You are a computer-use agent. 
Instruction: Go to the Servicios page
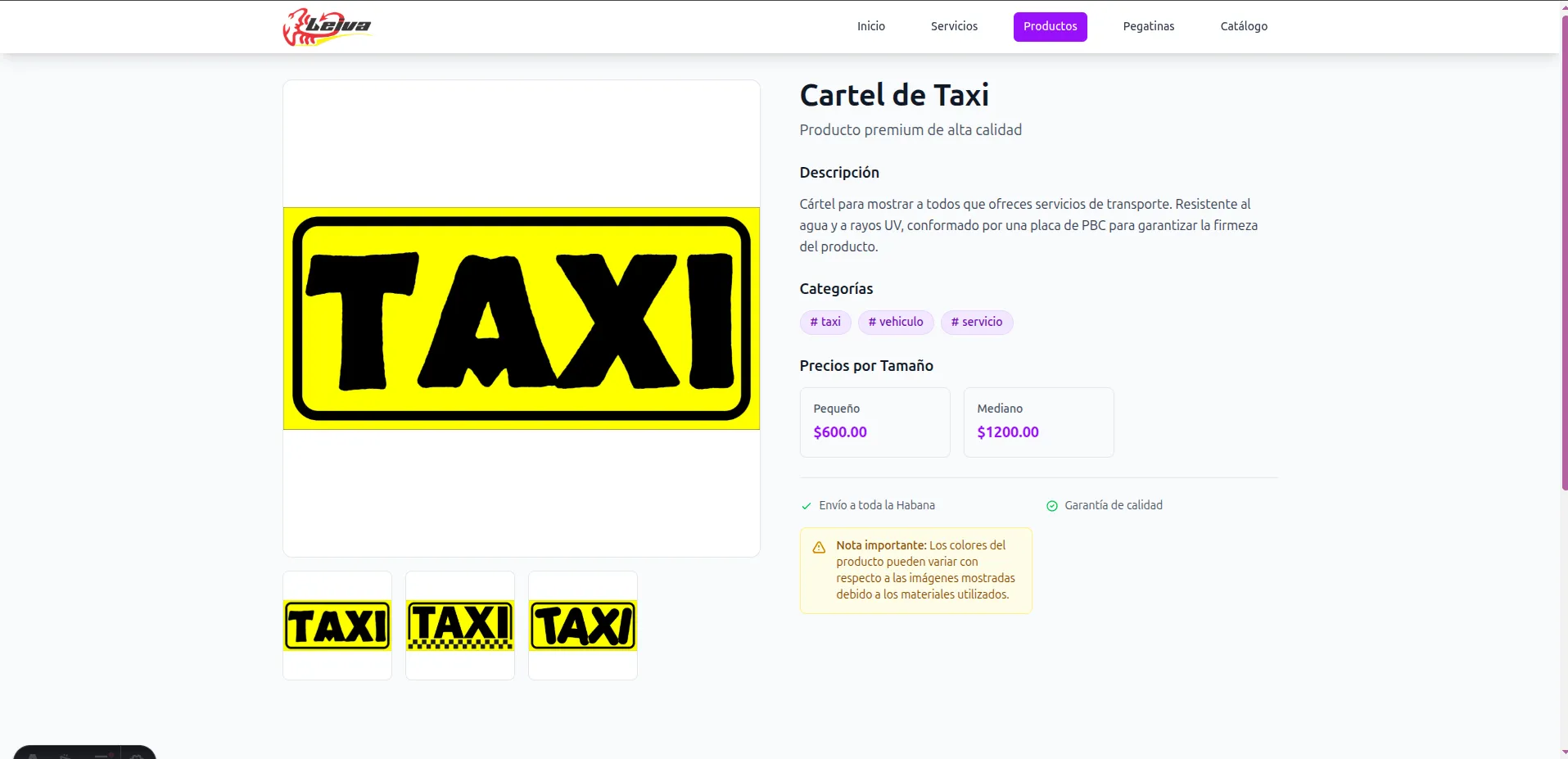954,26
